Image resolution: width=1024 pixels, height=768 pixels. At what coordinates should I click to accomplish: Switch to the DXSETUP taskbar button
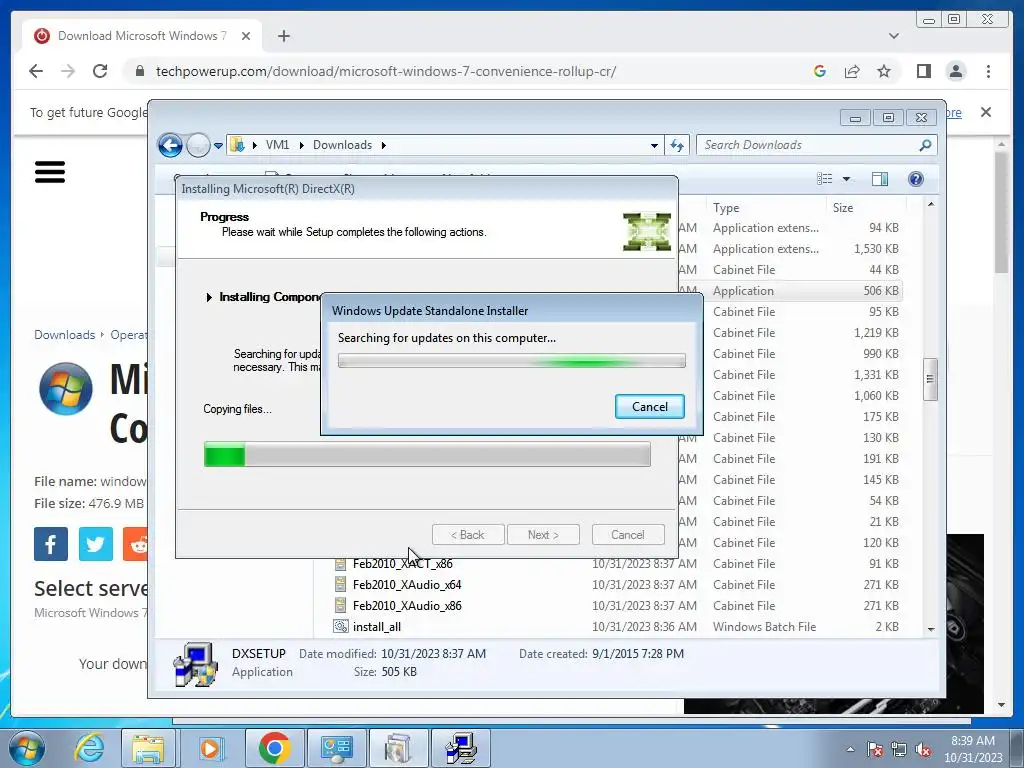(x=461, y=748)
